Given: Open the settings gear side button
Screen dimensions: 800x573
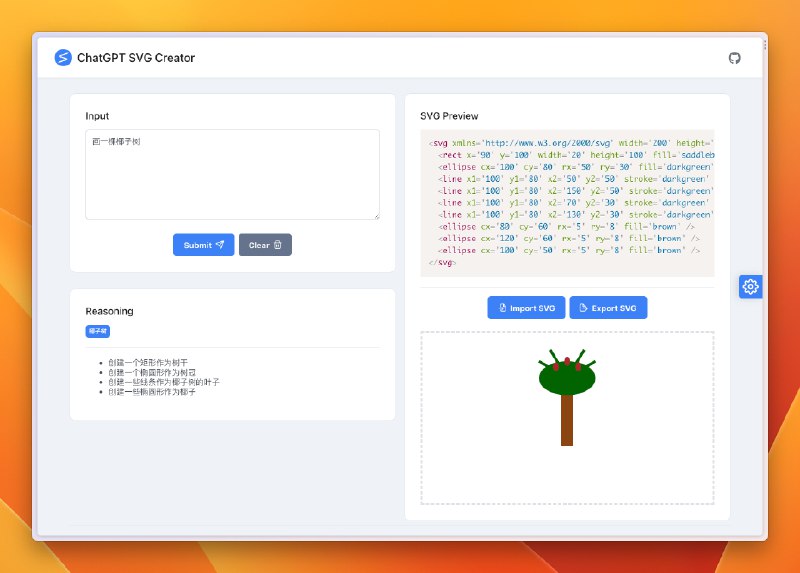Looking at the screenshot, I should click(x=750, y=287).
